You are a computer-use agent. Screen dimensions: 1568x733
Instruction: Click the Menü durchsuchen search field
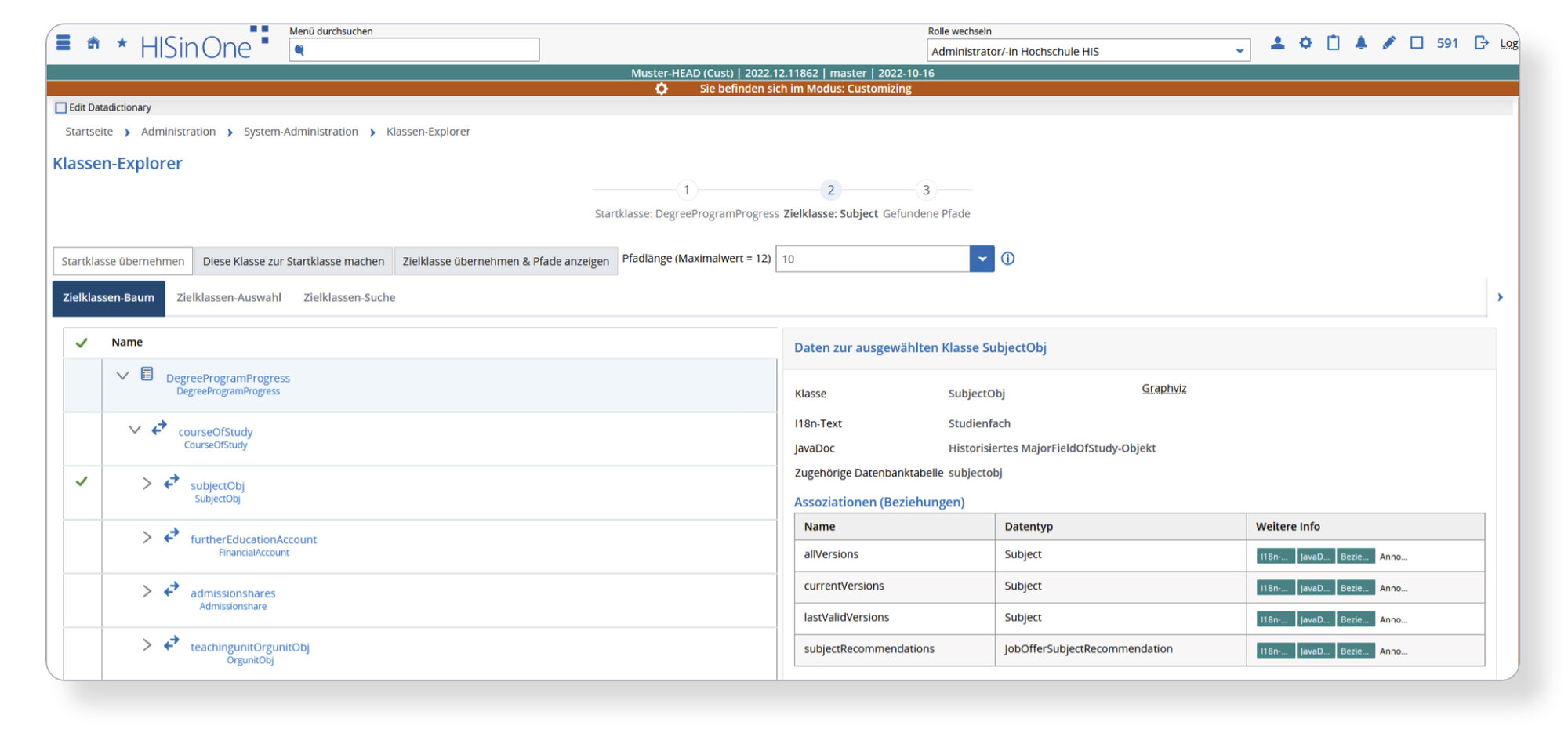click(414, 50)
